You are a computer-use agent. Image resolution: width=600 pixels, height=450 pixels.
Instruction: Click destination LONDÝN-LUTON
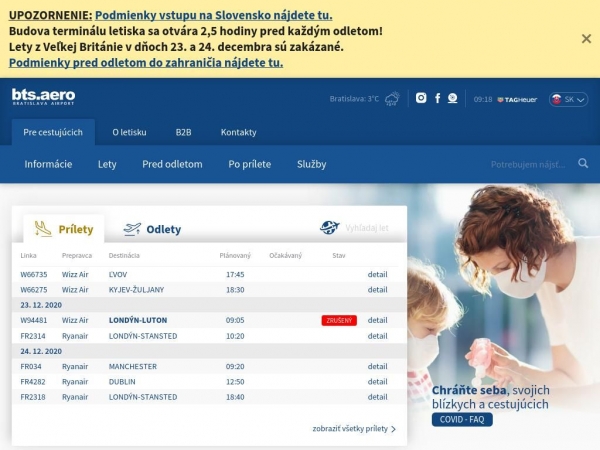(x=138, y=320)
